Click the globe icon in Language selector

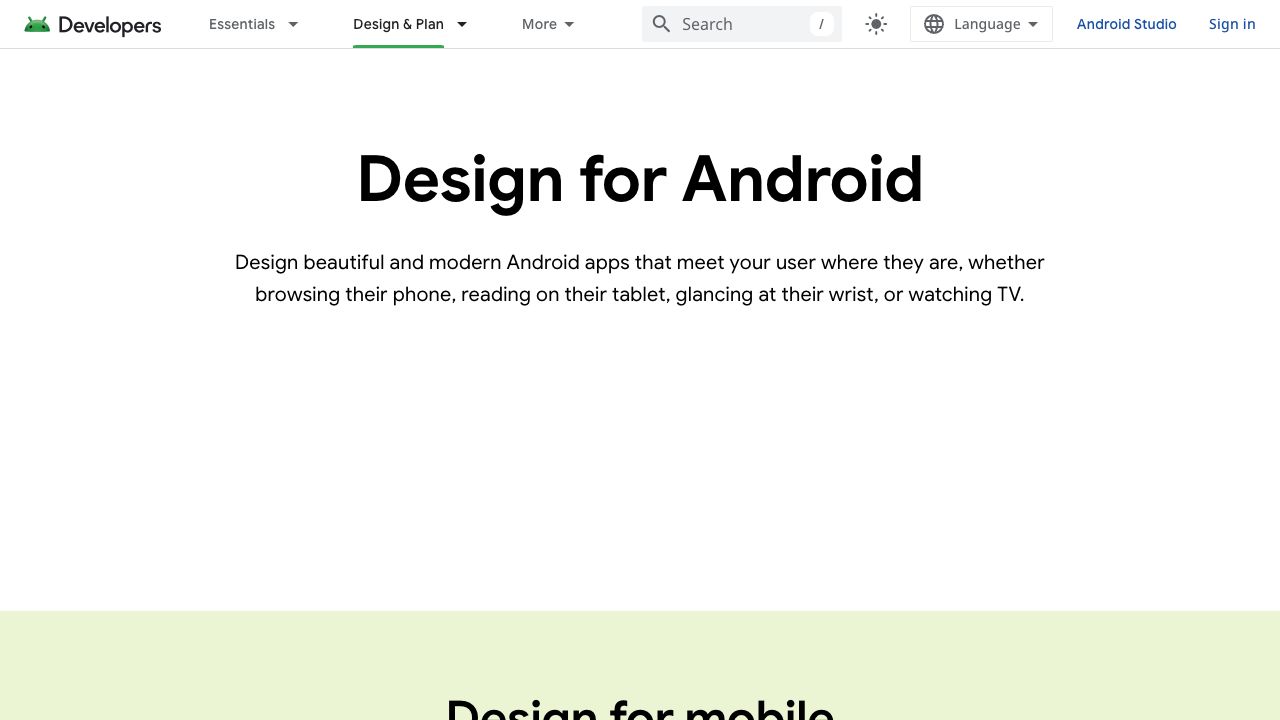(933, 23)
